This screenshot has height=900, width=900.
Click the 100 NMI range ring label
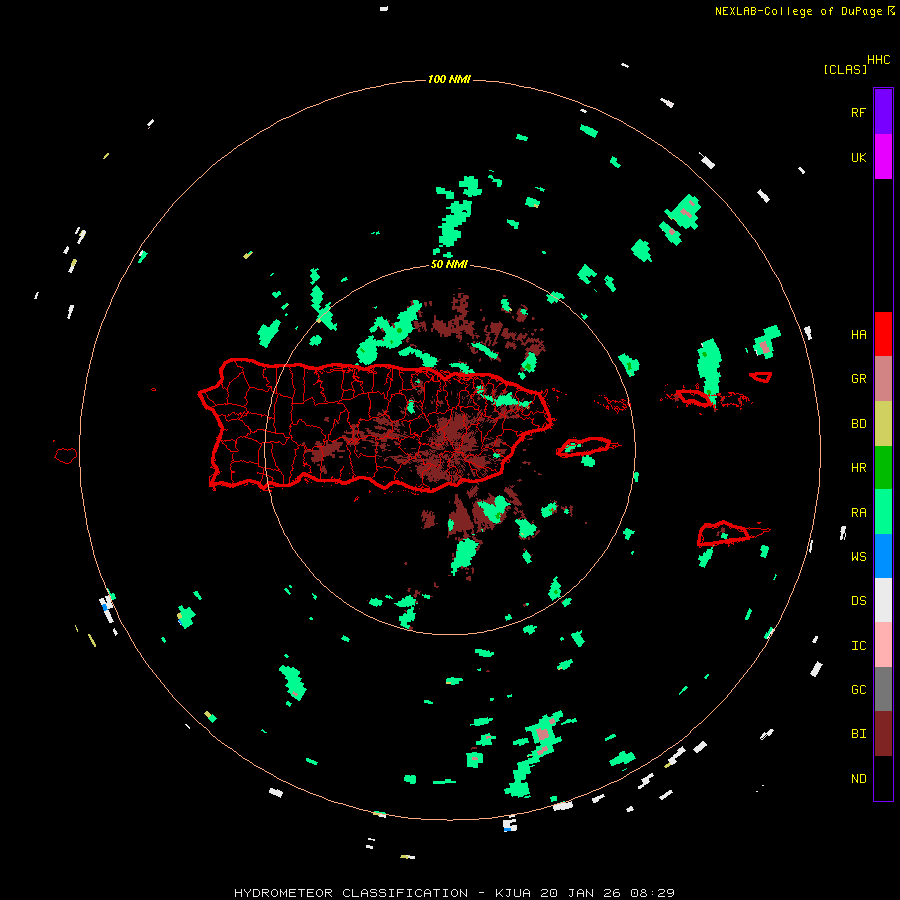click(x=449, y=79)
